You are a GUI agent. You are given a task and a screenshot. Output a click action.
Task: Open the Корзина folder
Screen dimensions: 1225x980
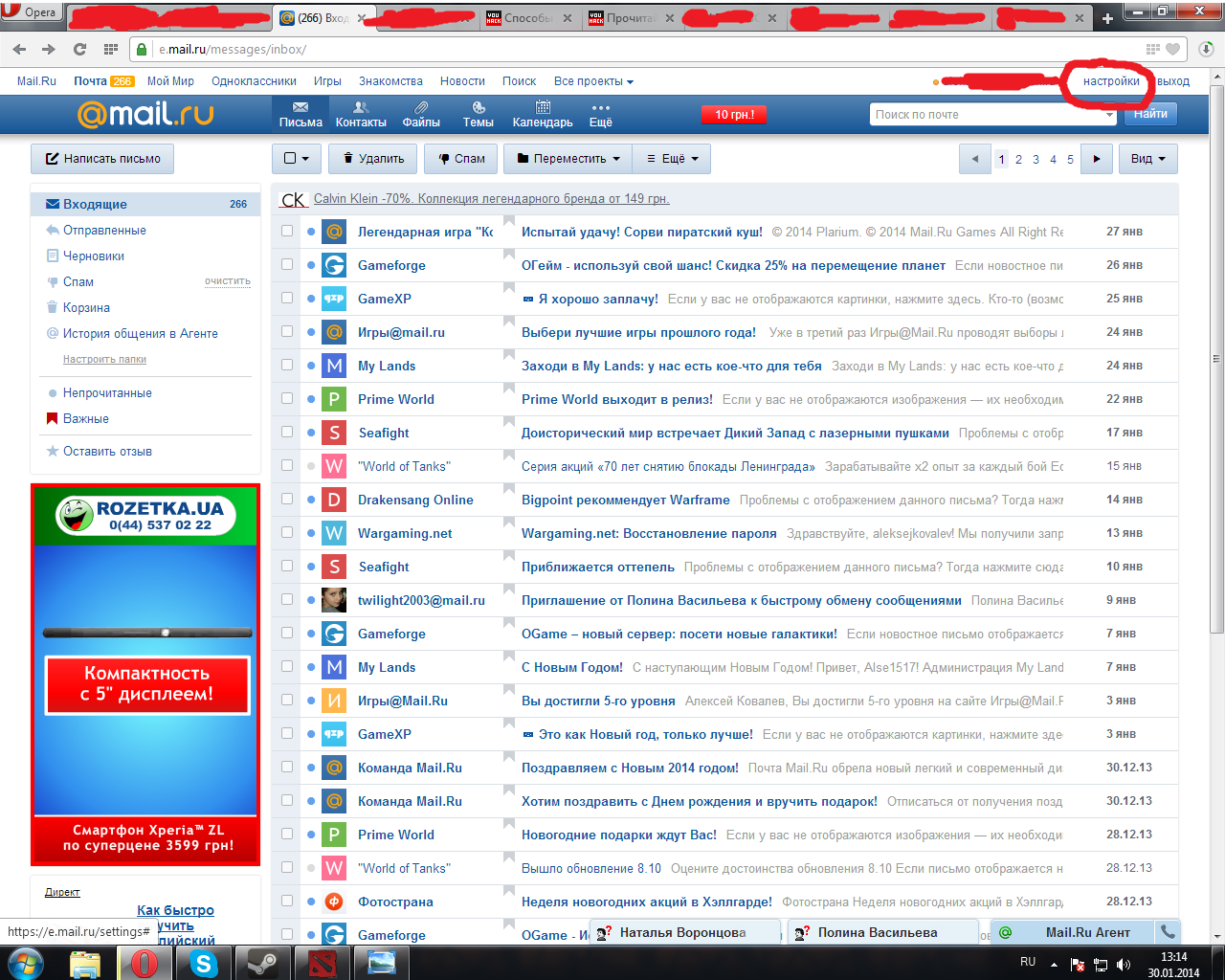86,307
